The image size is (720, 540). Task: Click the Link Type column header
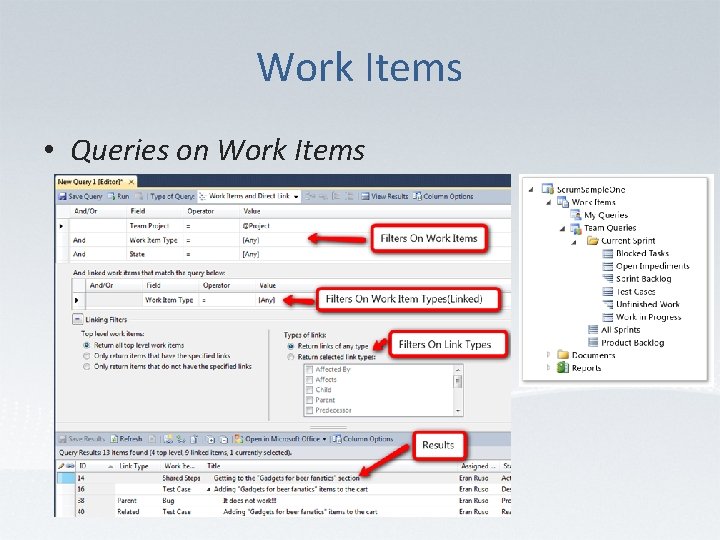tap(134, 466)
